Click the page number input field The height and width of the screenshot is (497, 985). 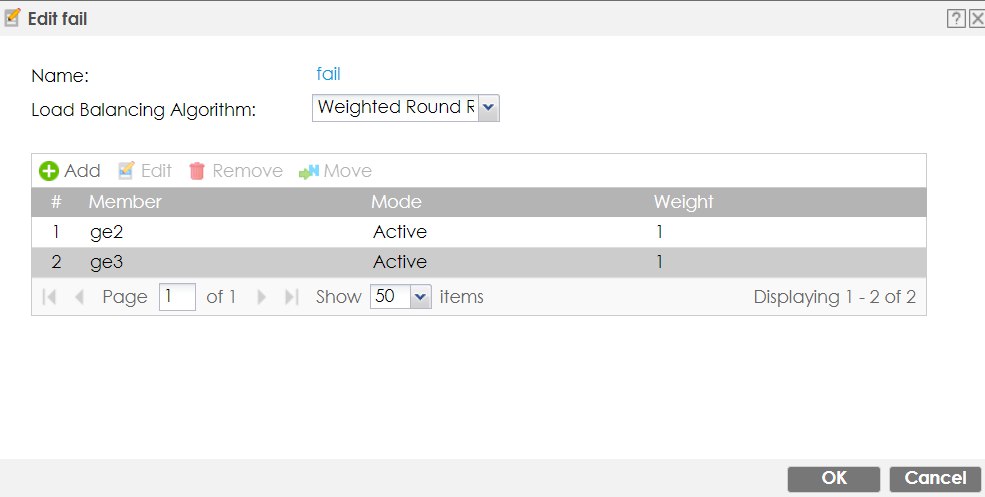pyautogui.click(x=177, y=297)
